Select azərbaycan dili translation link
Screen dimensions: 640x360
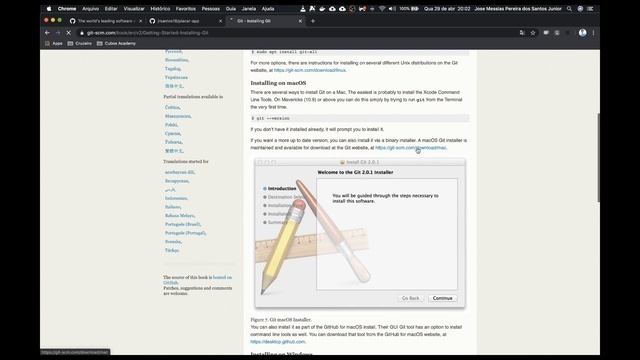[180, 172]
